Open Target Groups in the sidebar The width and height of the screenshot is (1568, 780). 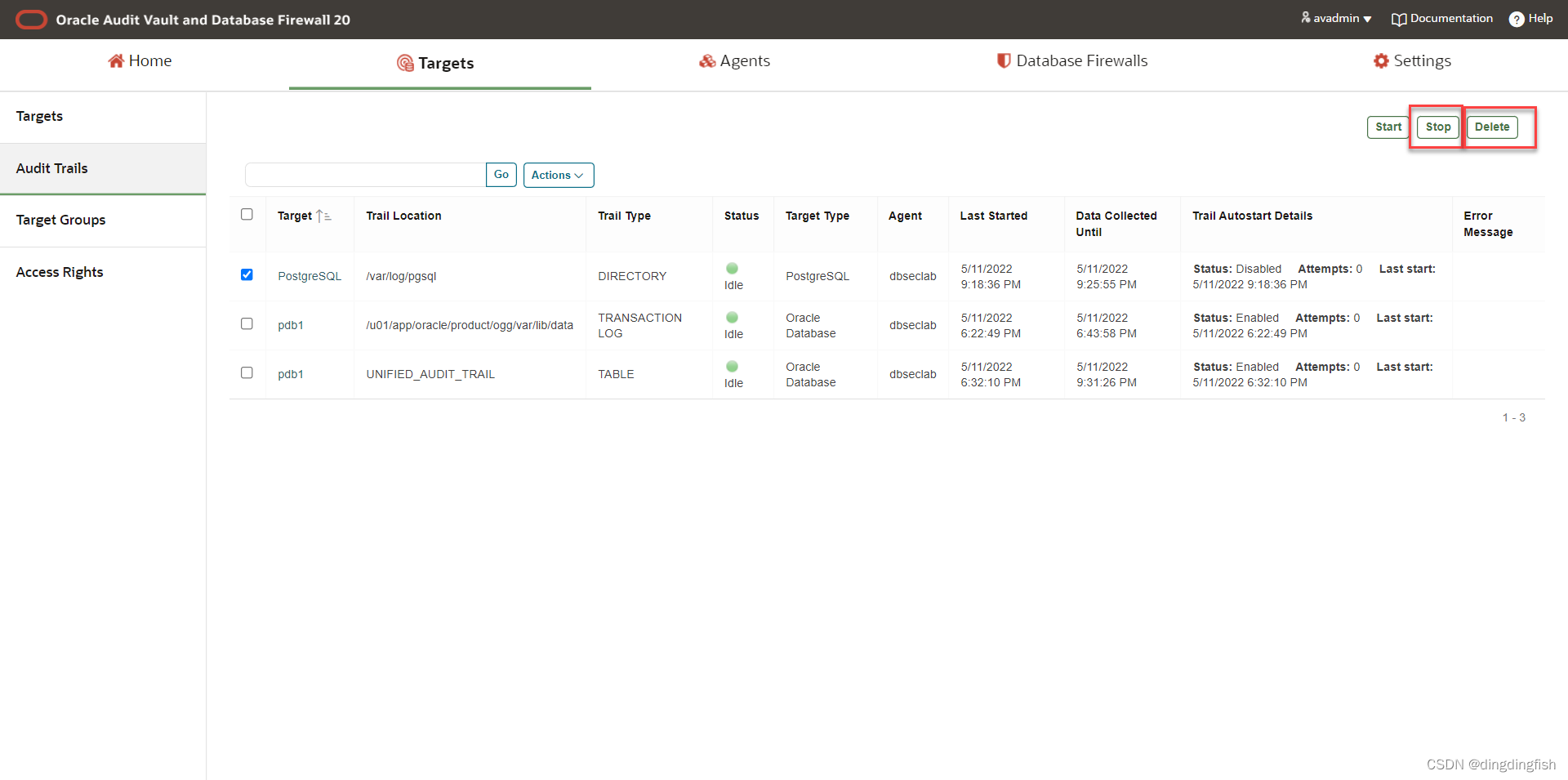[103, 221]
